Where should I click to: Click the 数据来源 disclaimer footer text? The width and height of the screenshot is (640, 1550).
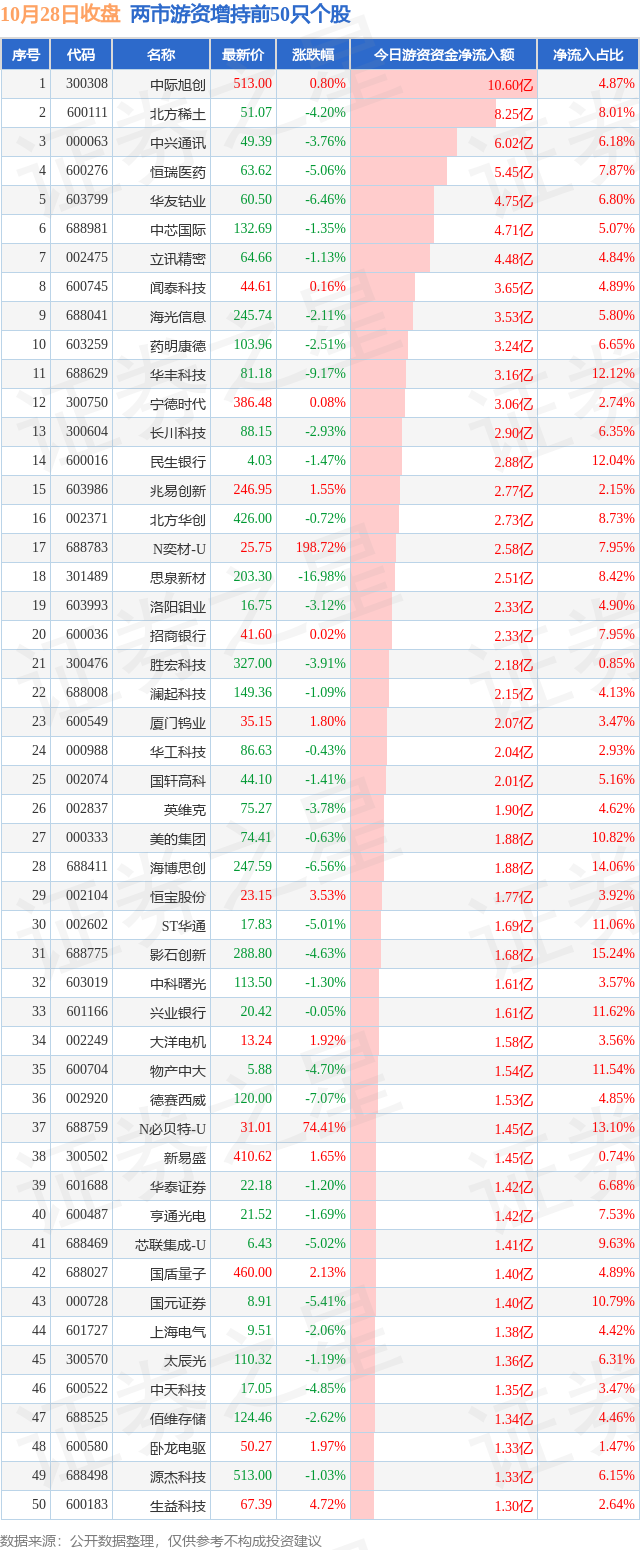click(161, 1540)
